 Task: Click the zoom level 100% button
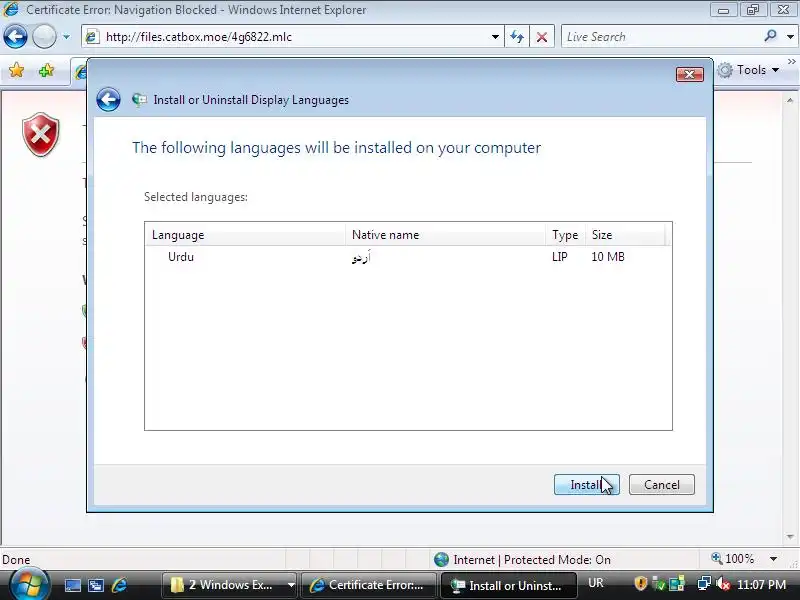pyautogui.click(x=733, y=559)
